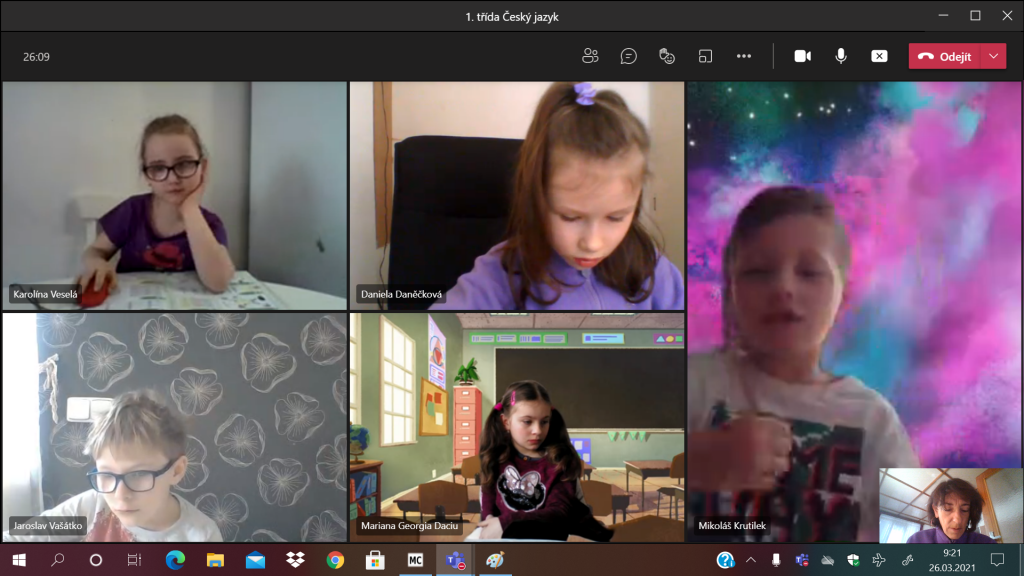Image resolution: width=1024 pixels, height=576 pixels.
Task: Open the participants list panel
Action: click(x=590, y=56)
